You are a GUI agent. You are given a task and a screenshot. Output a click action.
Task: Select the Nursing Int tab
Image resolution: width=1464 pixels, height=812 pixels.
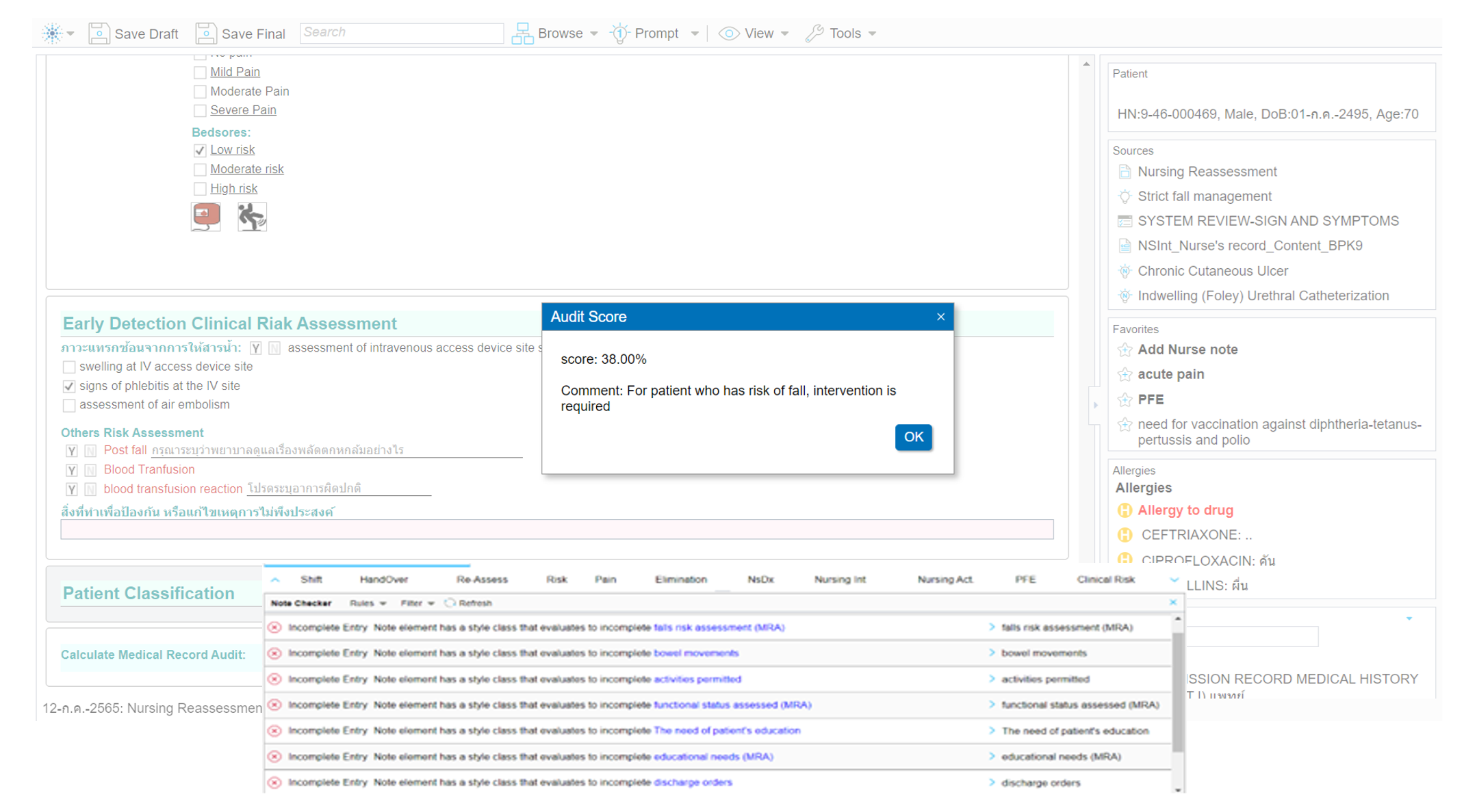(839, 579)
